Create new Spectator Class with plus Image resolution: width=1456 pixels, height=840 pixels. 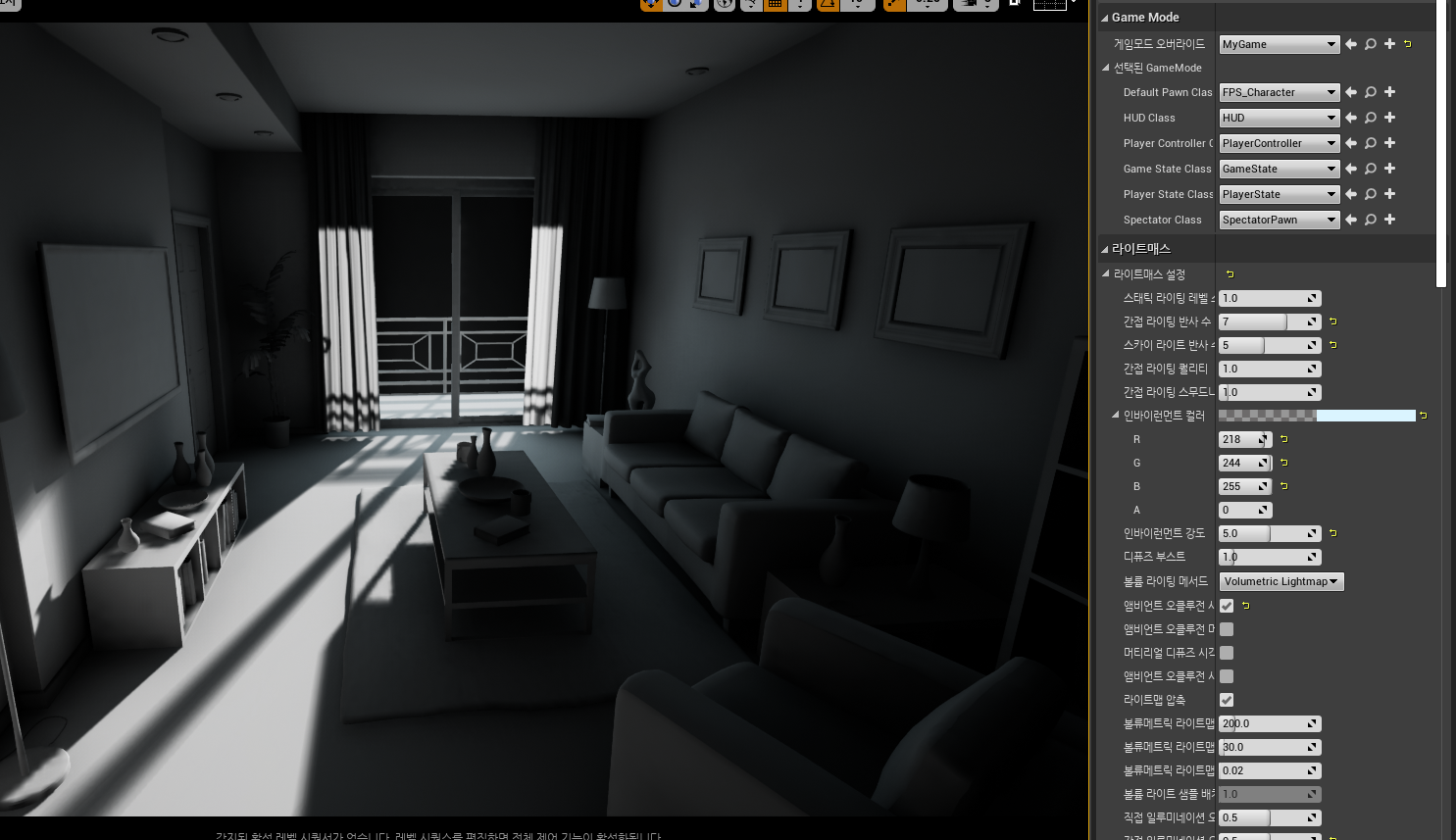pos(1389,220)
